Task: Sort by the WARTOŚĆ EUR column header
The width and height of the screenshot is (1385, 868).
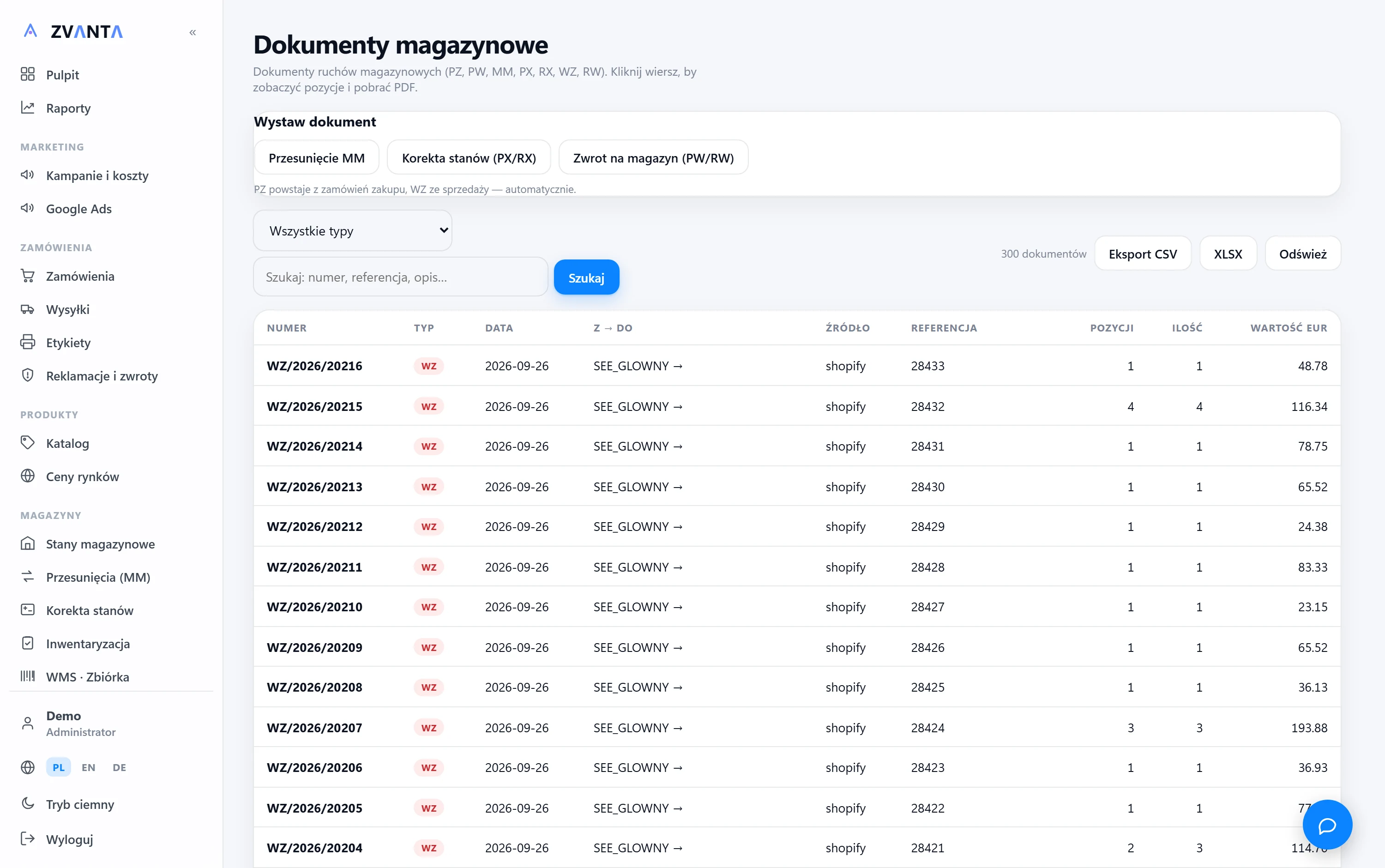Action: tap(1289, 328)
